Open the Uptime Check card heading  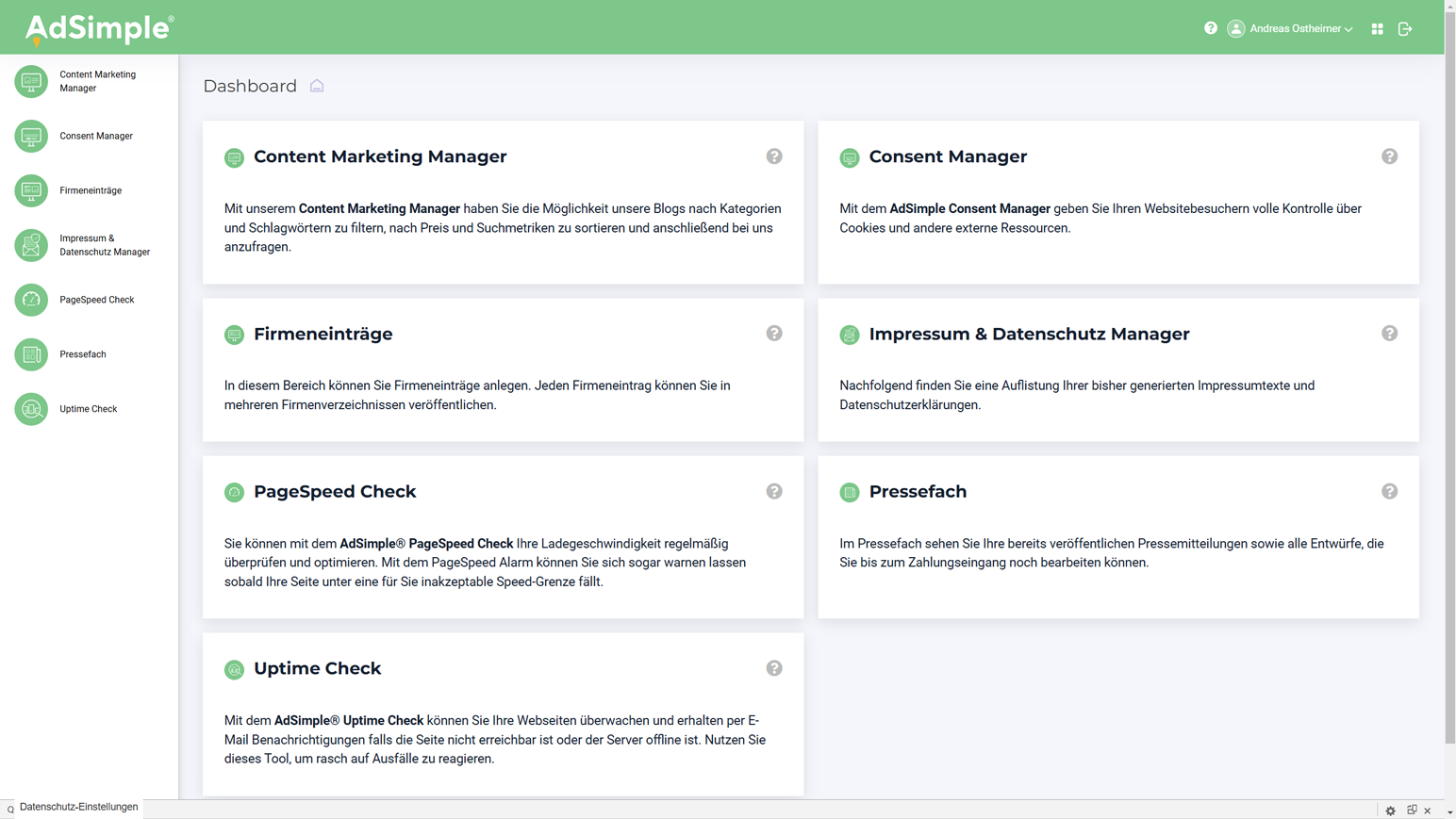coord(317,668)
